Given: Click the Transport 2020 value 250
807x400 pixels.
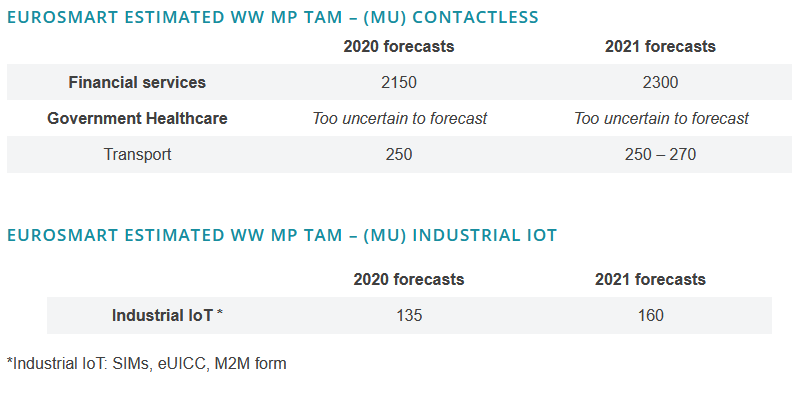Looking at the screenshot, I should (398, 155).
